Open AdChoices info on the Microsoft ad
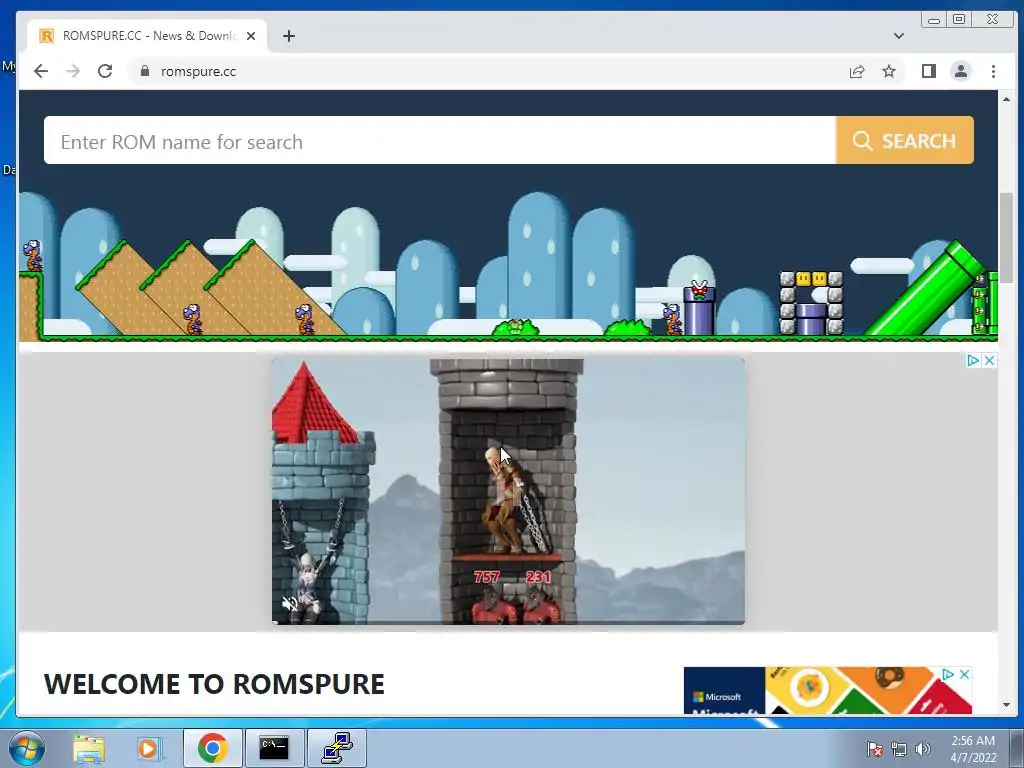 tap(948, 674)
